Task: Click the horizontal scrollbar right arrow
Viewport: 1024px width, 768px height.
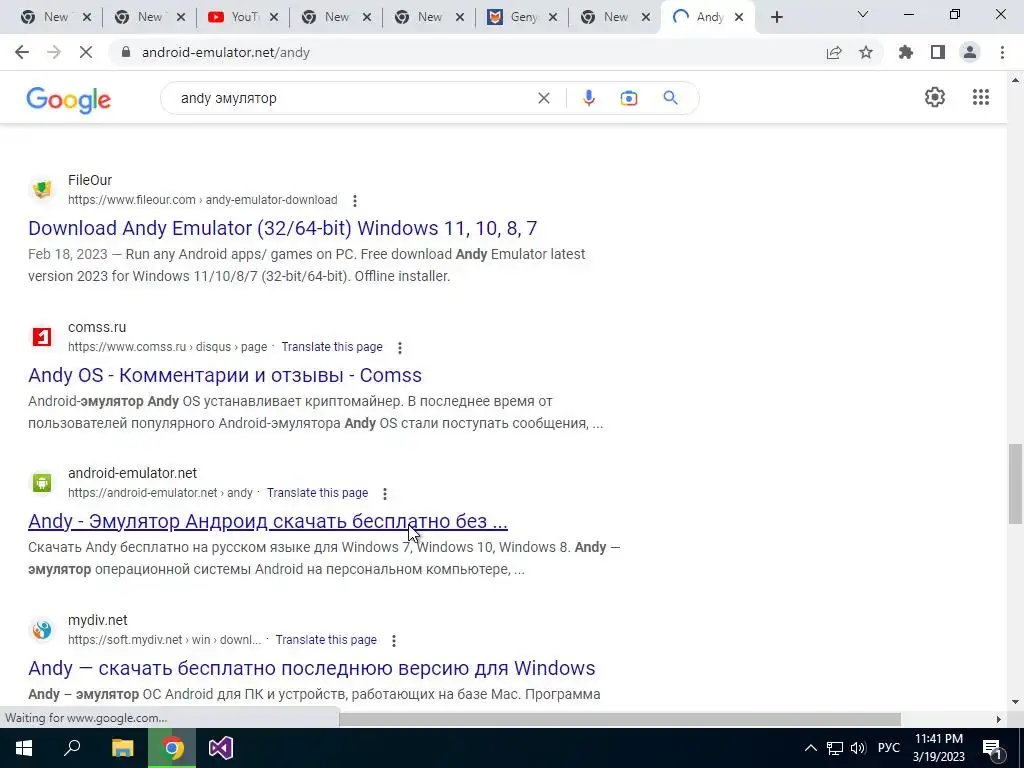Action: point(998,719)
